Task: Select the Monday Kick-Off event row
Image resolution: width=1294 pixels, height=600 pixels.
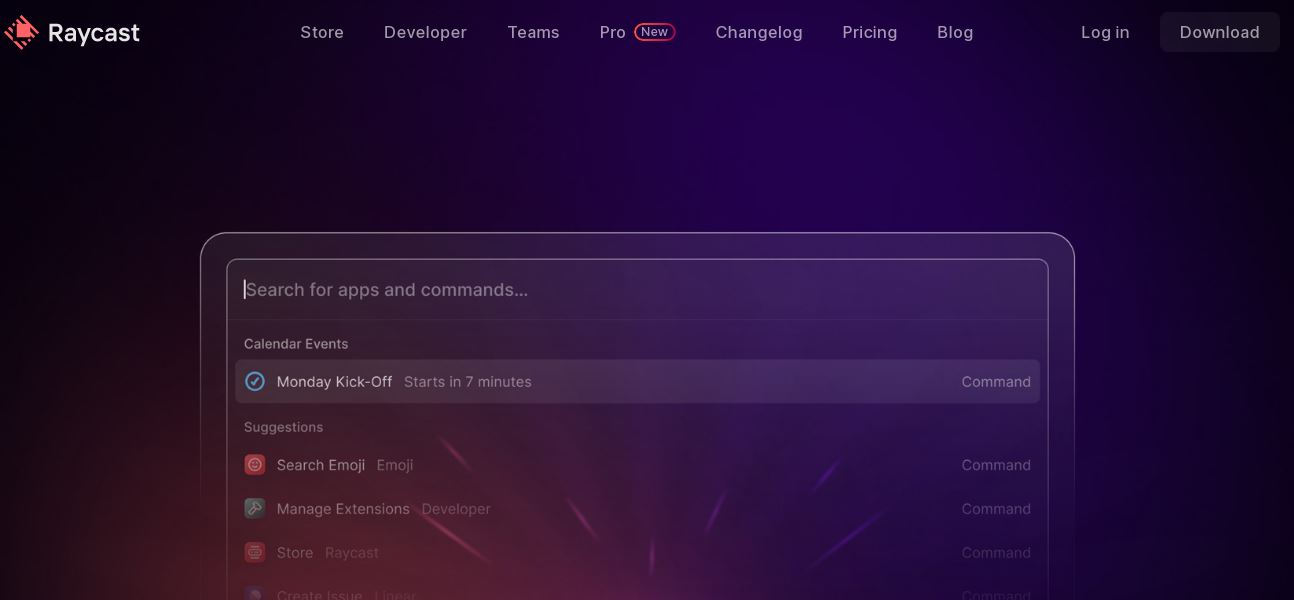Action: click(x=637, y=381)
